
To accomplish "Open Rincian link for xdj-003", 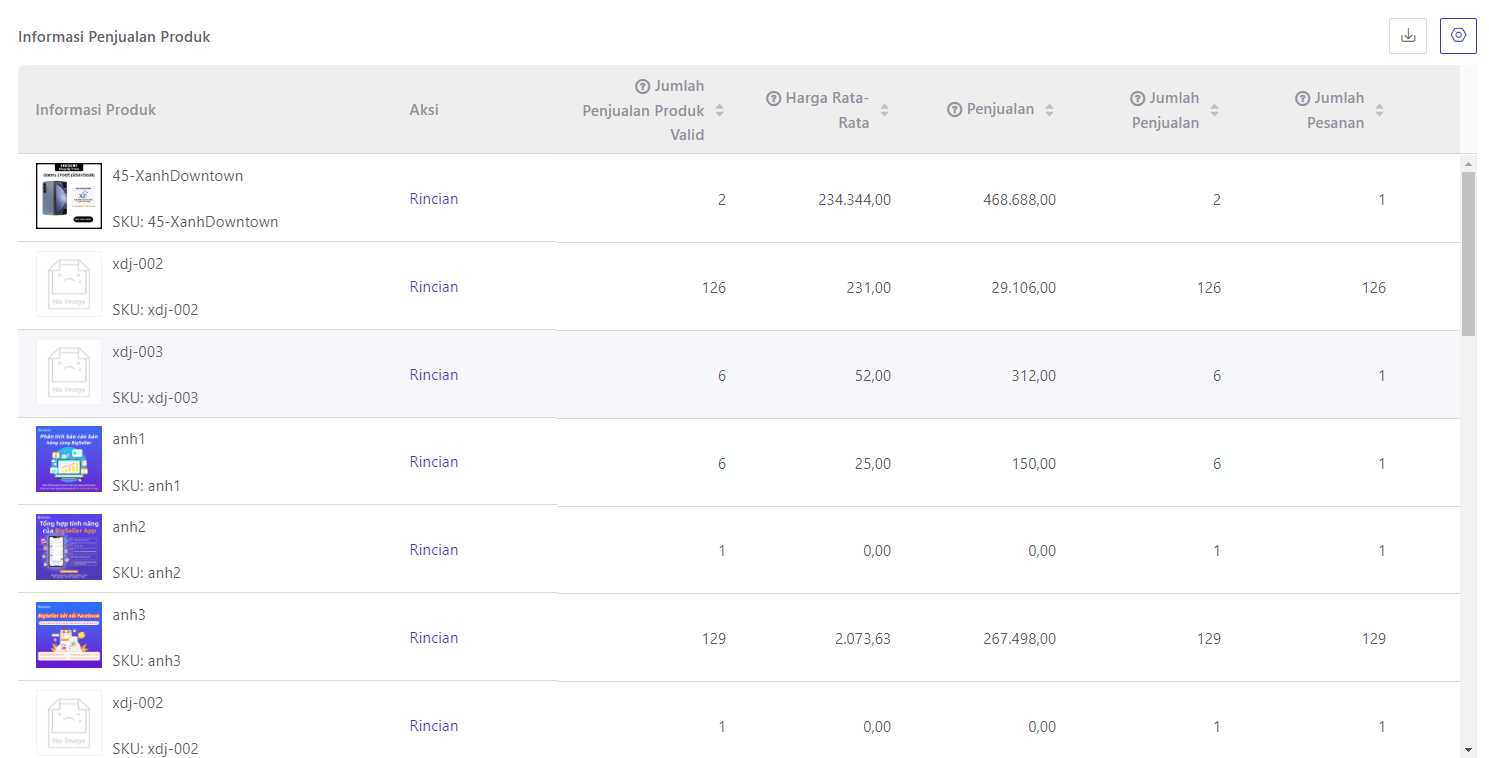I will point(434,375).
